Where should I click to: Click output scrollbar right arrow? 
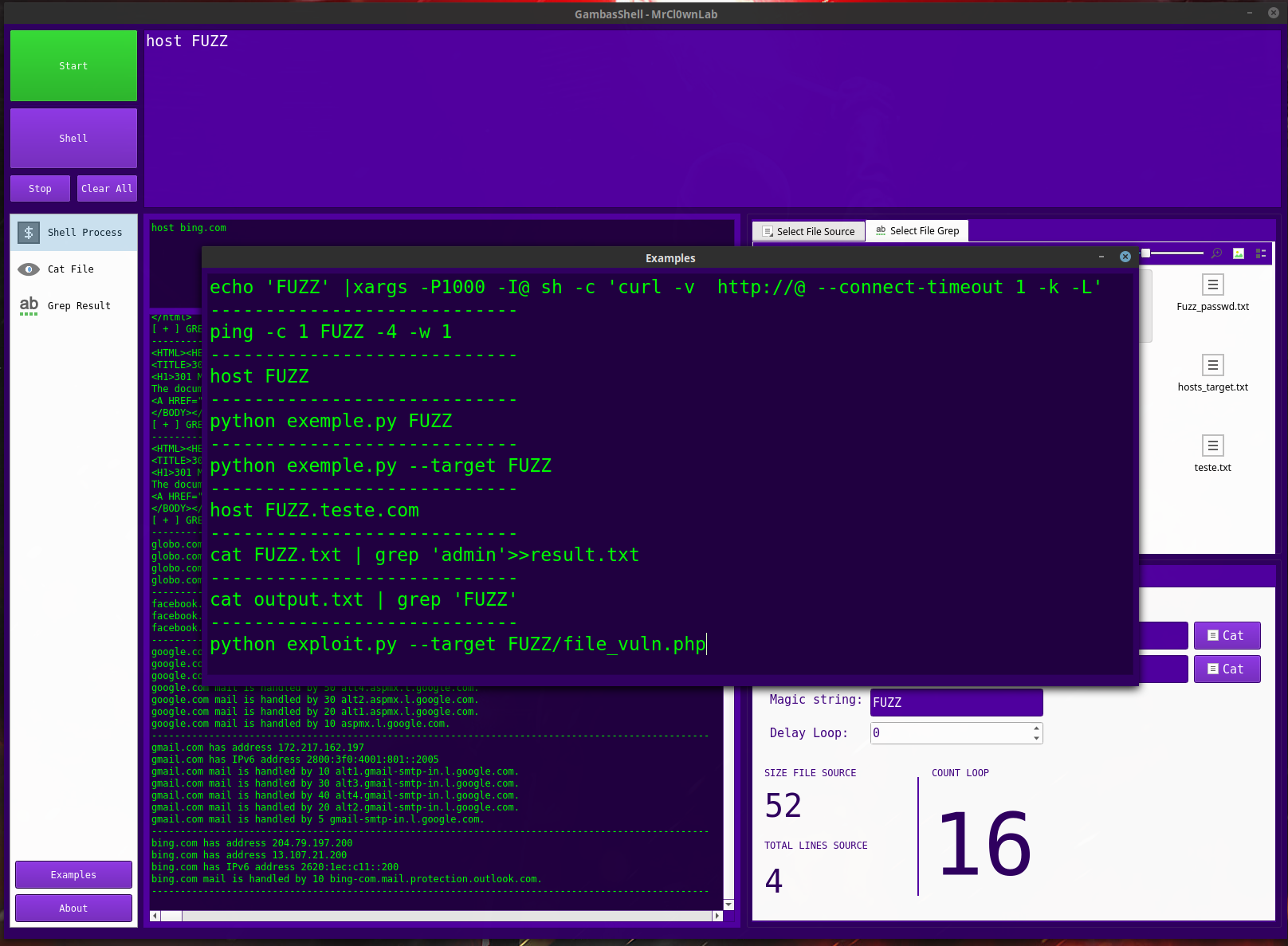717,916
